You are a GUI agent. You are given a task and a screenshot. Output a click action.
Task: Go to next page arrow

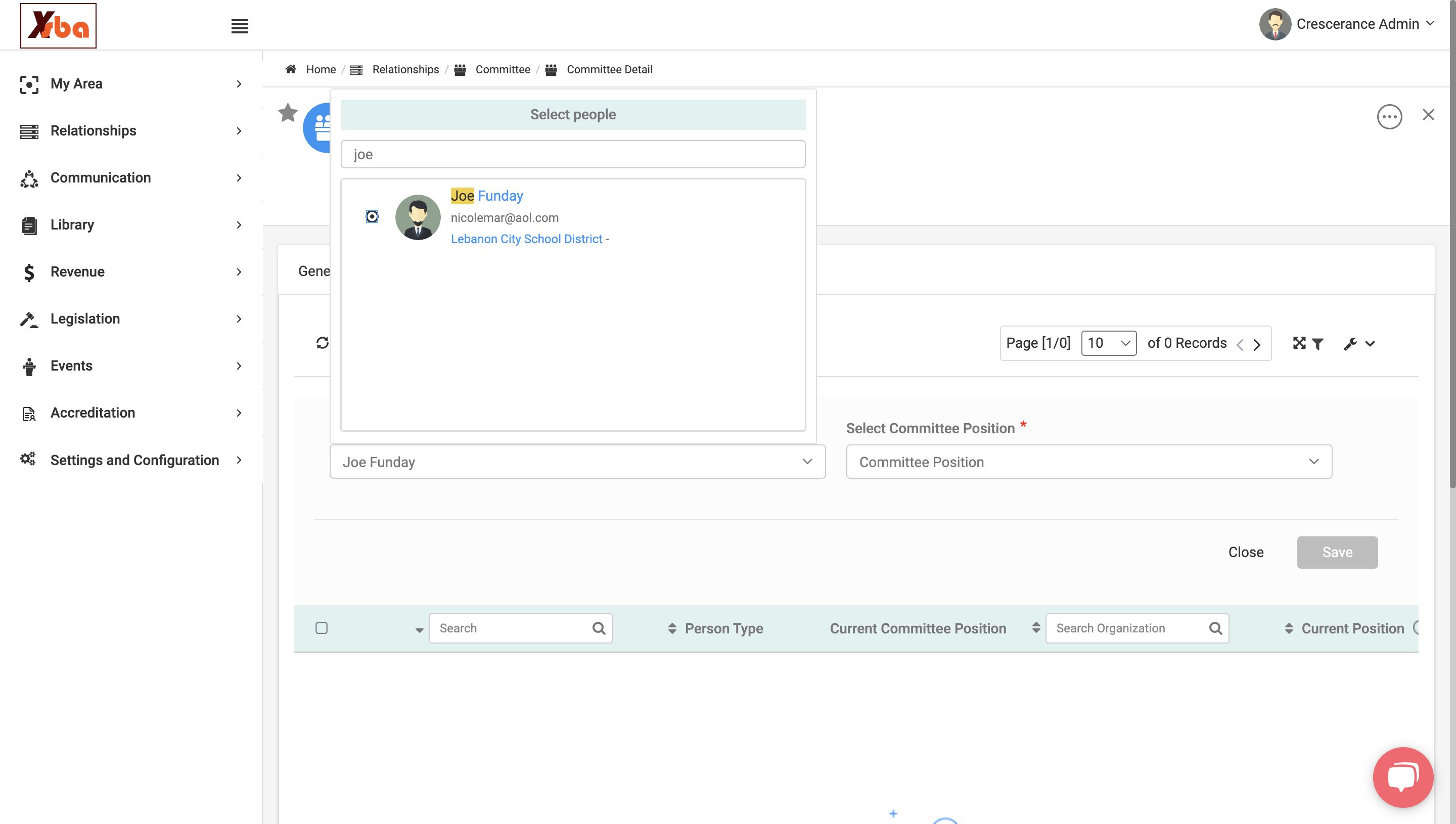(x=1257, y=344)
